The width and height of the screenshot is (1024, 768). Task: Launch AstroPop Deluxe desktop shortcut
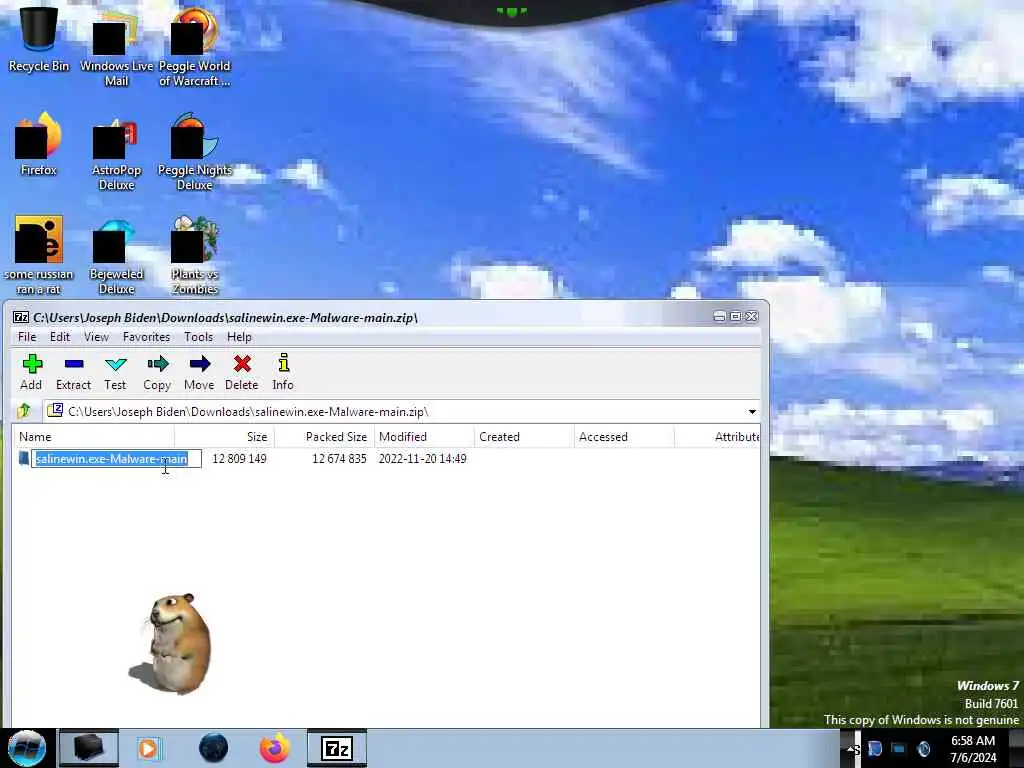(116, 152)
